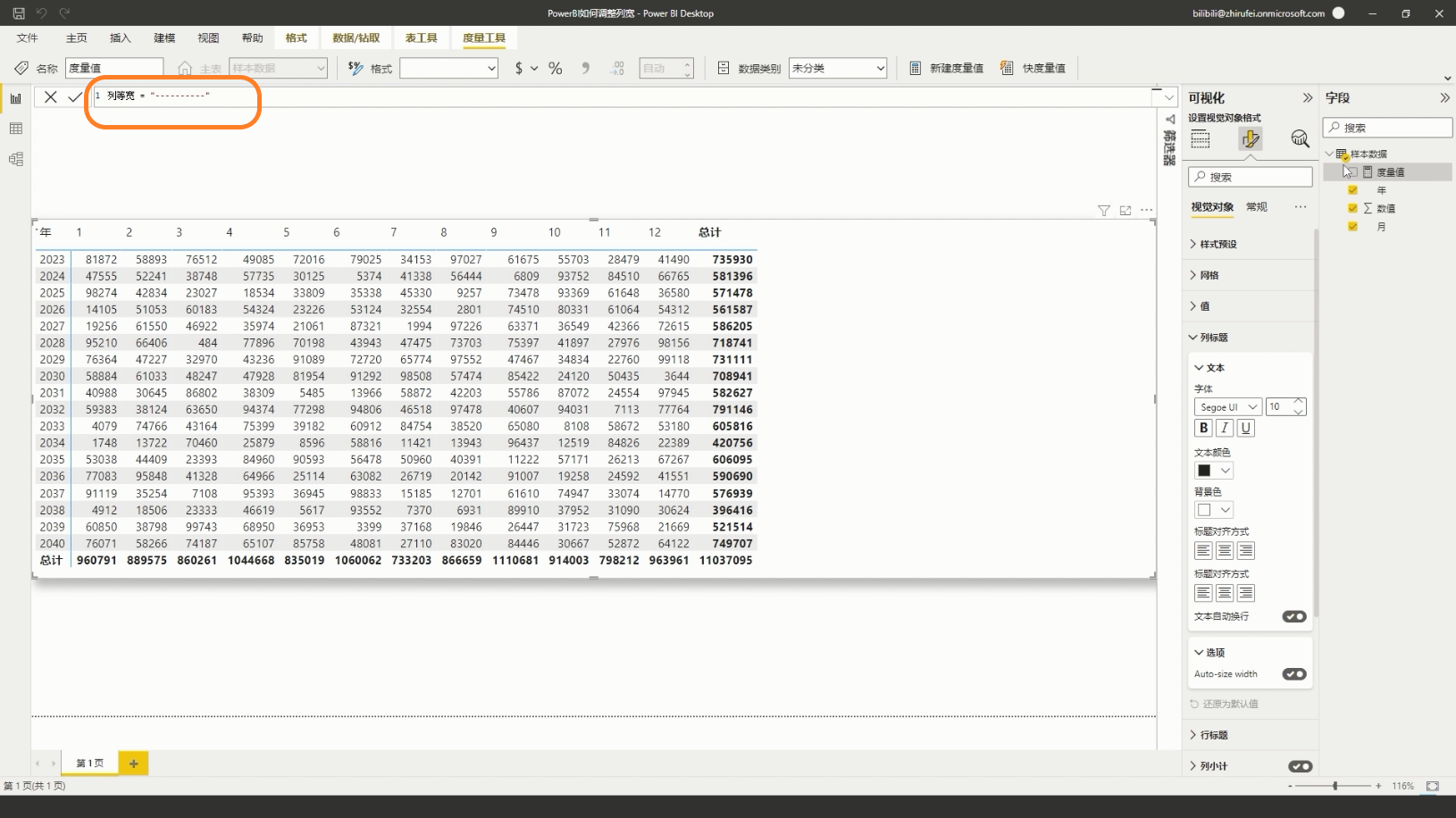1456x818 pixels.
Task: Apply Italic to column header text
Action: (x=1225, y=428)
